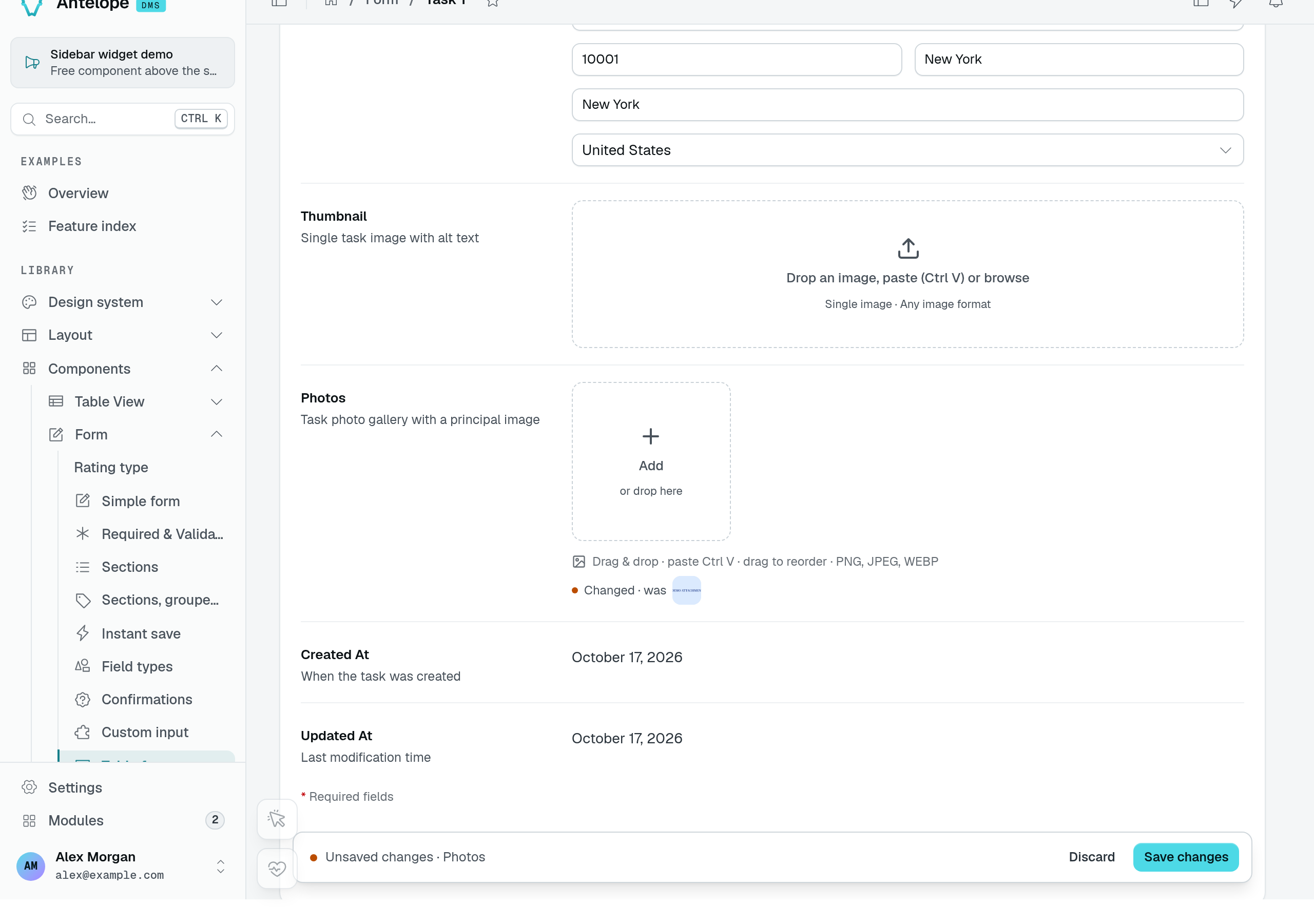The image size is (1314, 924).
Task: Click the Photos Add drop area
Action: coord(651,461)
